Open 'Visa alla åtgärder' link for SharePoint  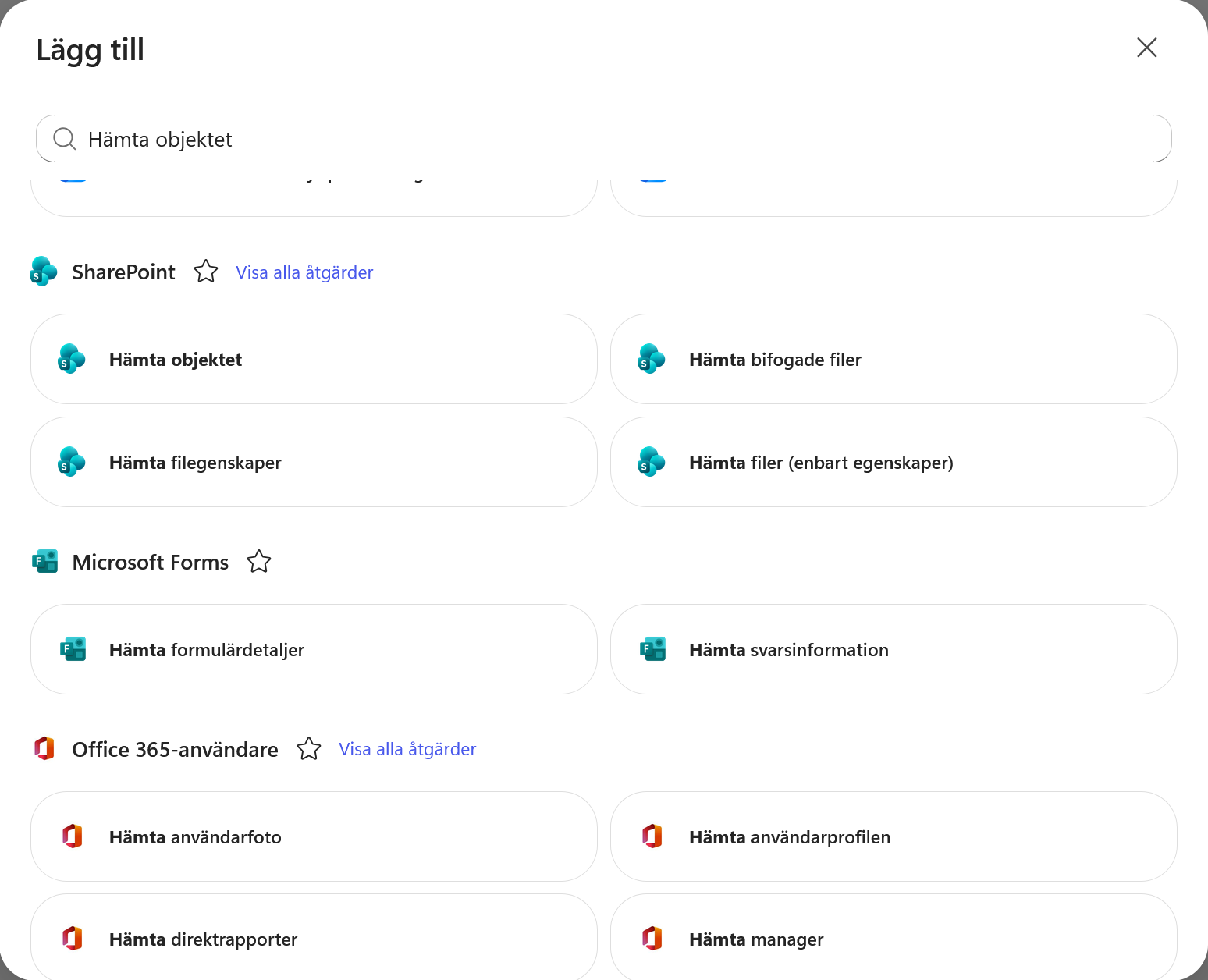[x=304, y=272]
